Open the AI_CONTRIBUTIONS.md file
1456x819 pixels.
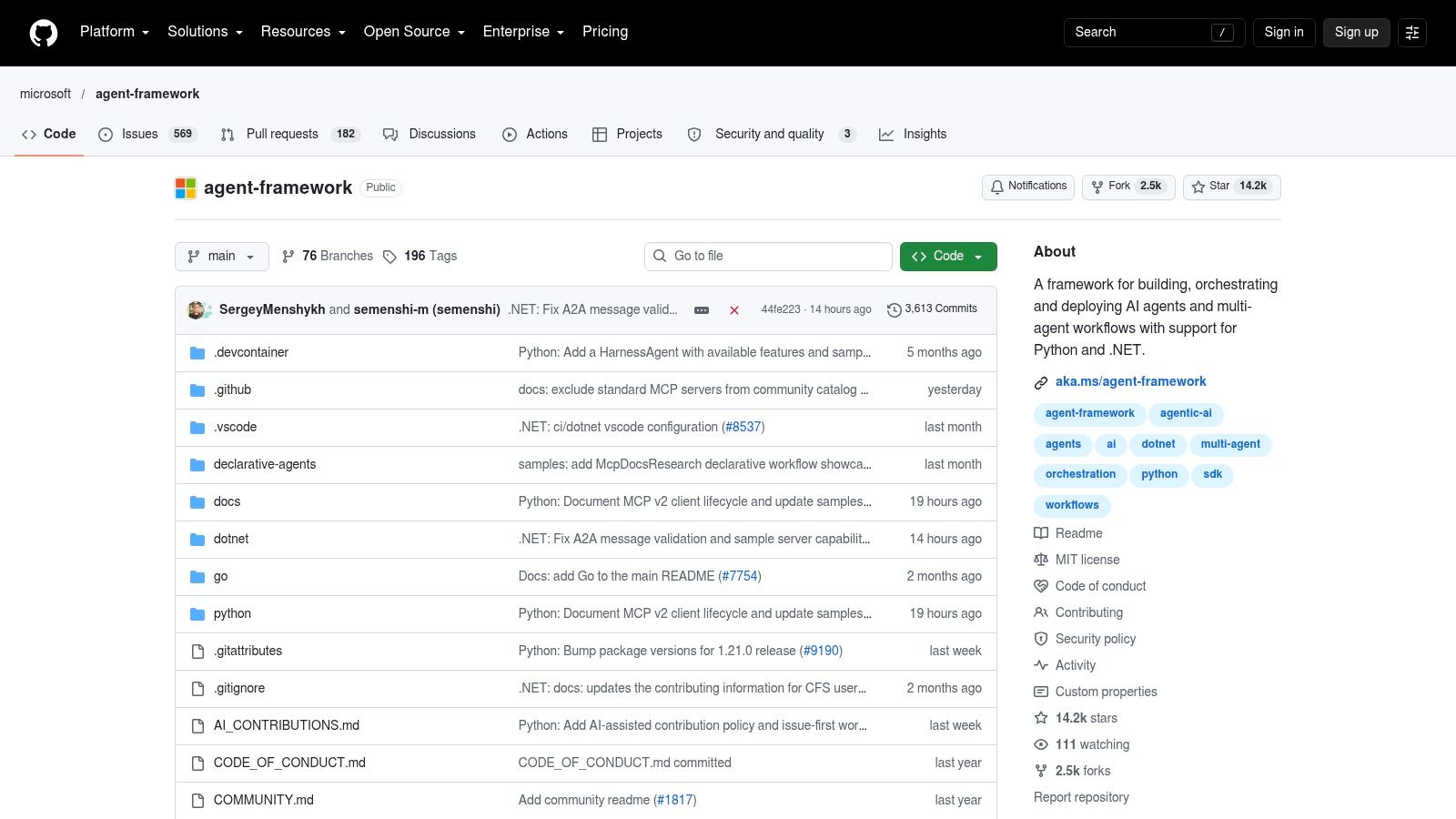[287, 726]
